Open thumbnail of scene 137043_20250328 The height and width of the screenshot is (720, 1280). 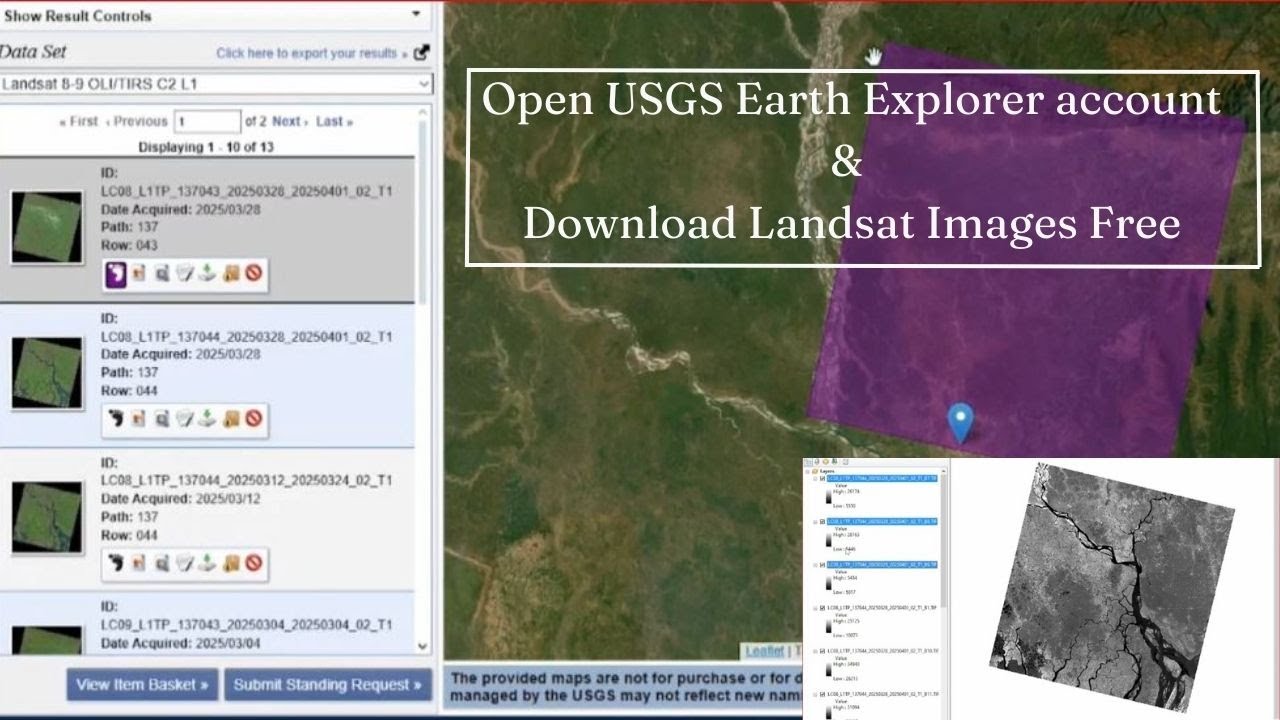(x=46, y=228)
